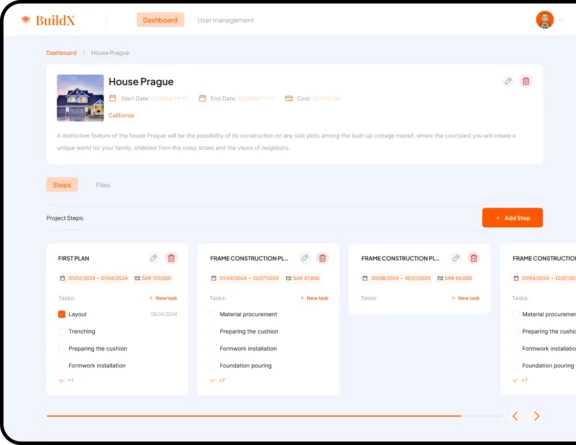Click the Start Date calendar icon
Screen dimensions: 576x445
(x=113, y=98)
